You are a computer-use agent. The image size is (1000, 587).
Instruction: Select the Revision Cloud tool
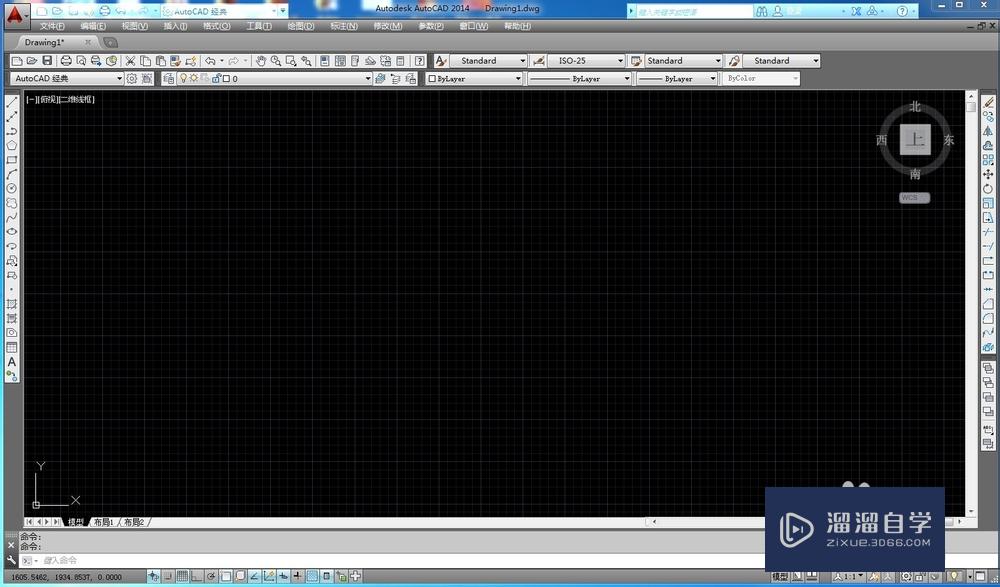coord(11,204)
